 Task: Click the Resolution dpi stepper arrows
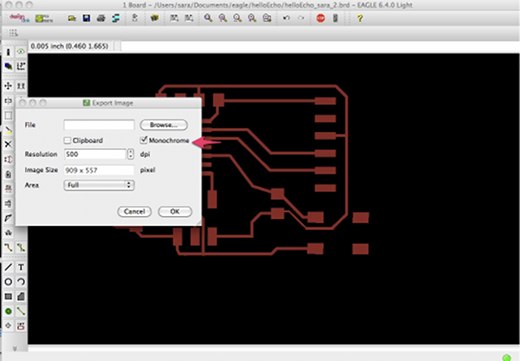click(x=130, y=154)
